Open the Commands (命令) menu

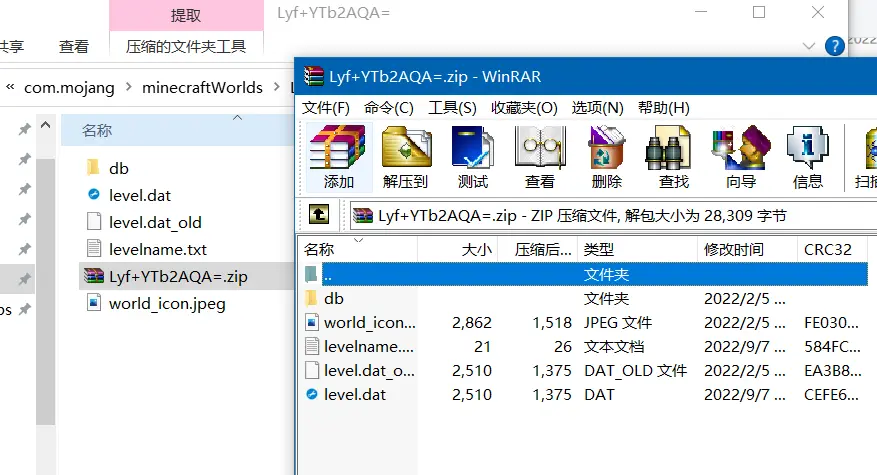389,107
